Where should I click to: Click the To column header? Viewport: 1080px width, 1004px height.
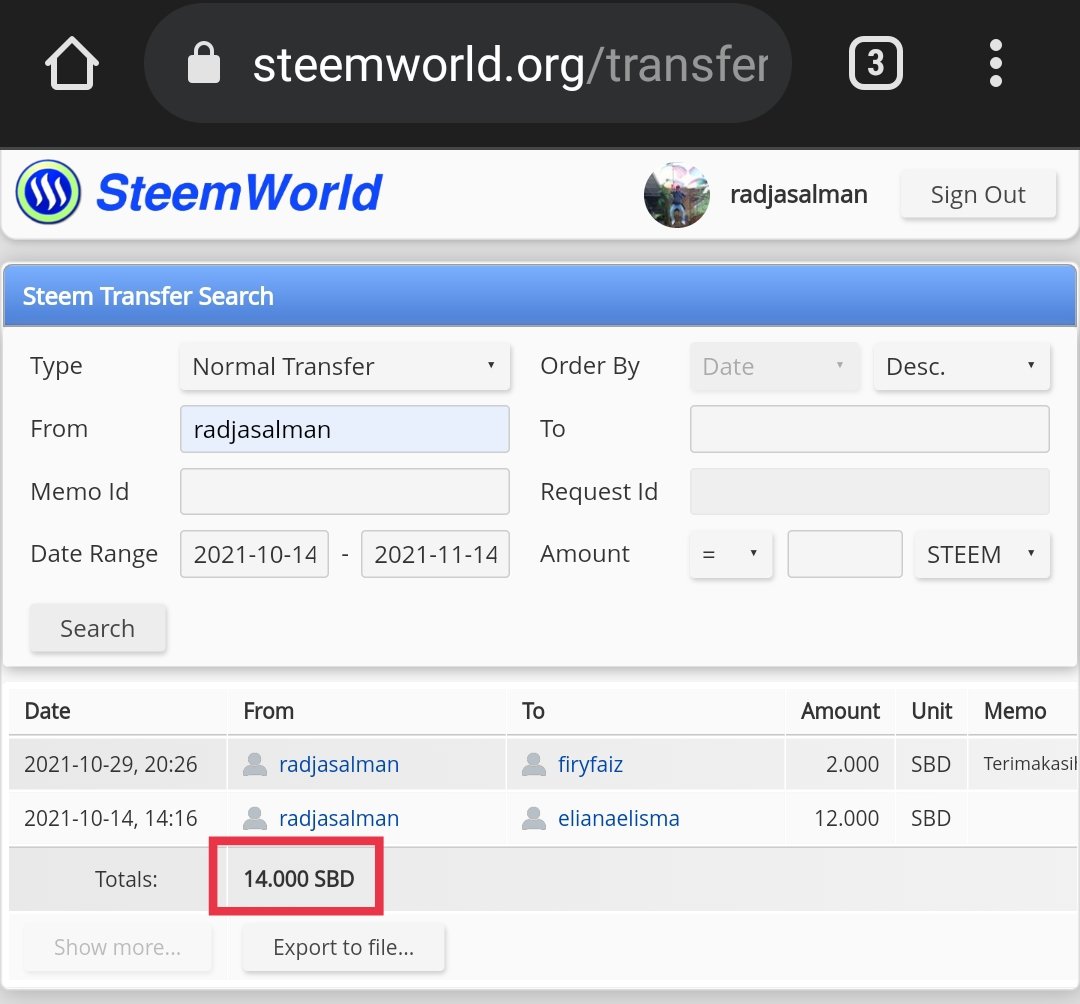pyautogui.click(x=533, y=711)
